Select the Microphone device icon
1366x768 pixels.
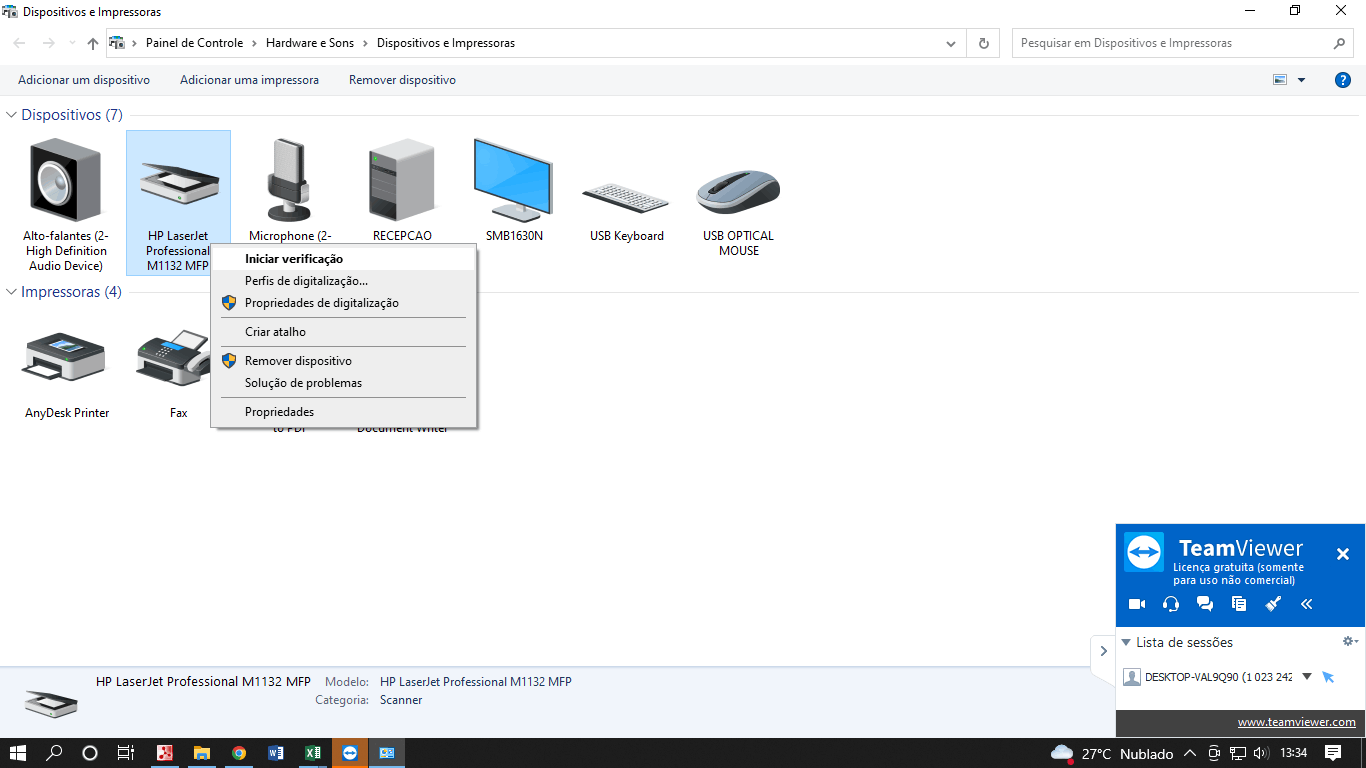point(289,180)
